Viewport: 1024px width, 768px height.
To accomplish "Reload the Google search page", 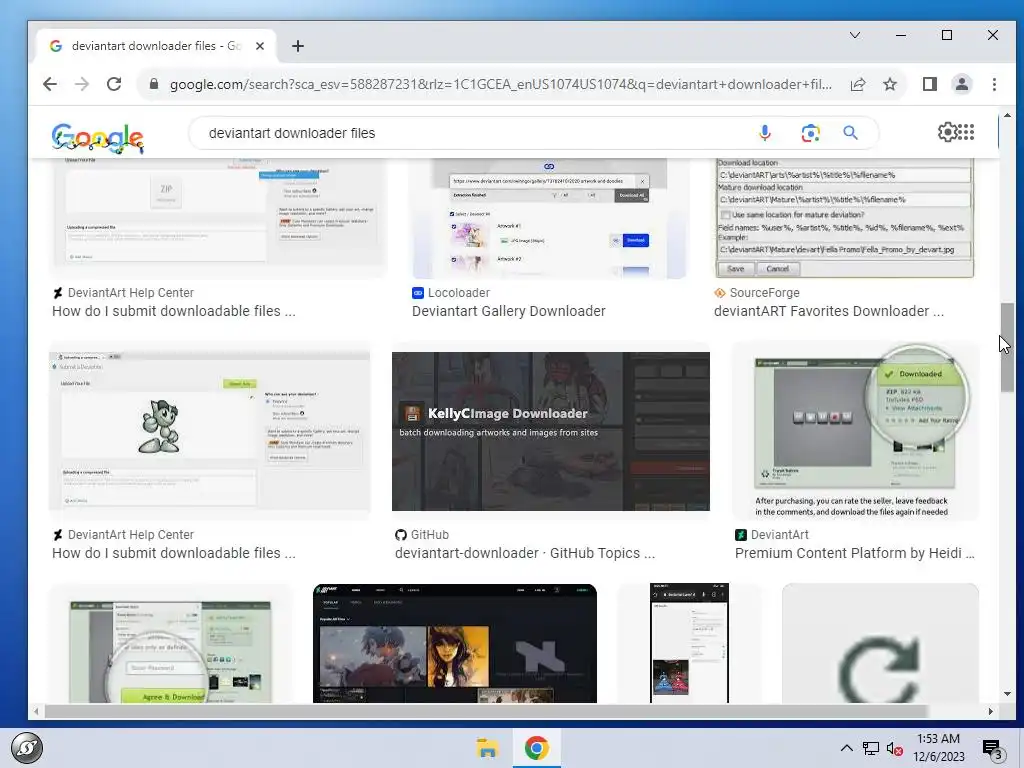I will [114, 84].
